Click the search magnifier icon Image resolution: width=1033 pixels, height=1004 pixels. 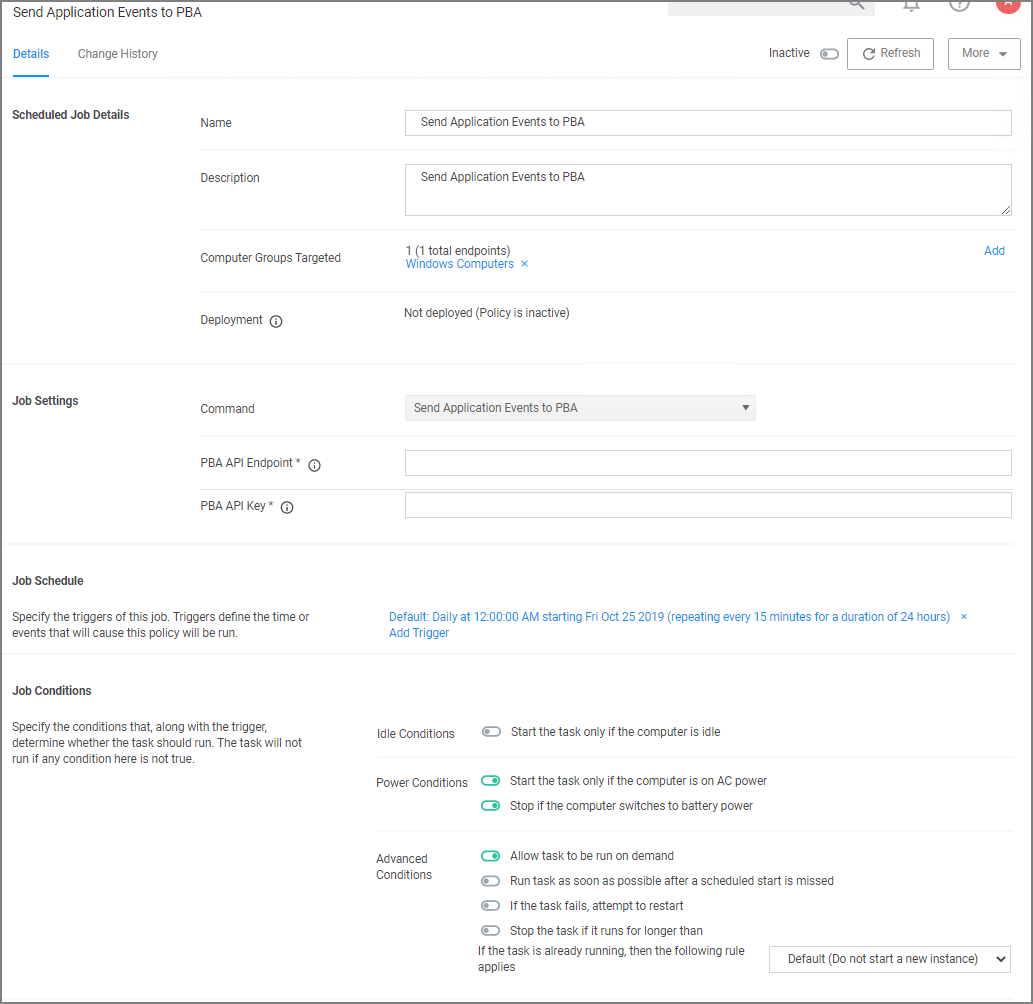[857, 5]
